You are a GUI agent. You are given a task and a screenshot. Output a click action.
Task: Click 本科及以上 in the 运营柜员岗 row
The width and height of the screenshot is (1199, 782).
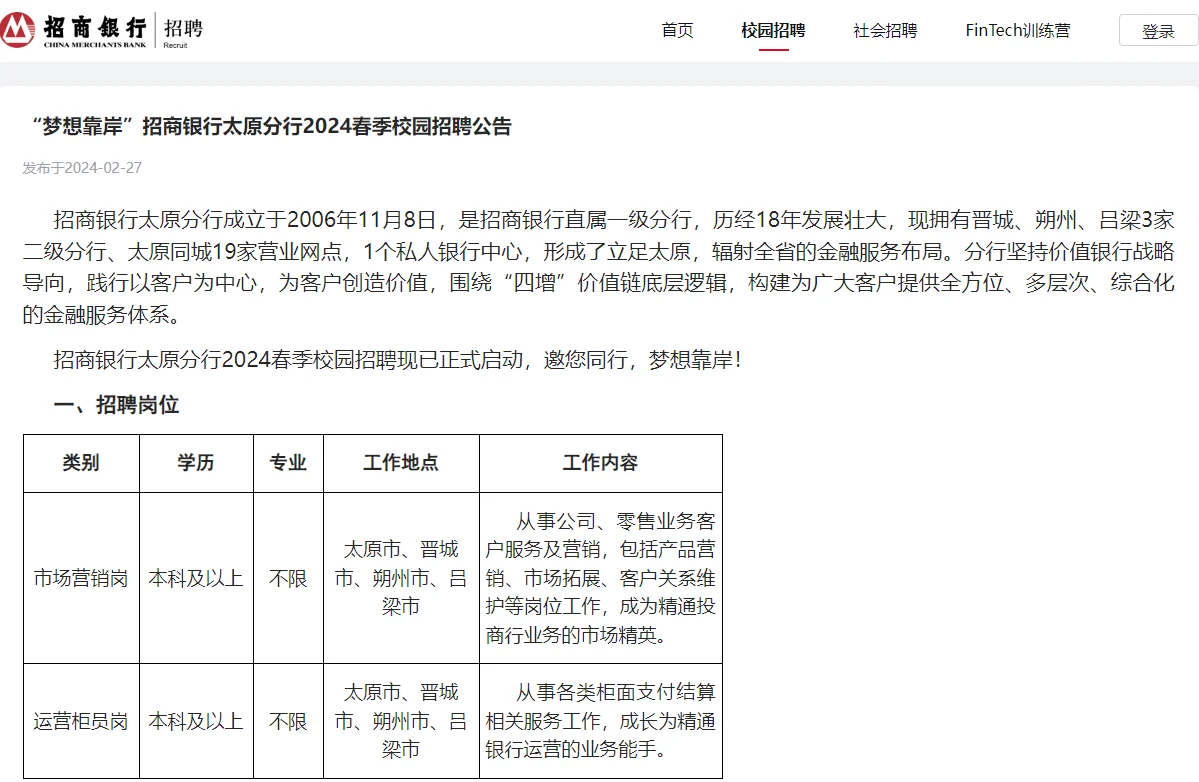coord(196,721)
